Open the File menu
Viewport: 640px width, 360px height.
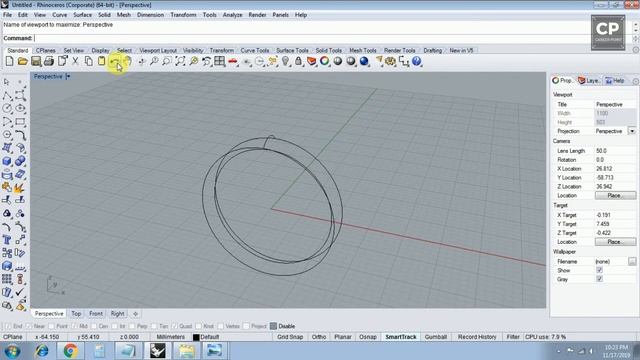pos(8,15)
